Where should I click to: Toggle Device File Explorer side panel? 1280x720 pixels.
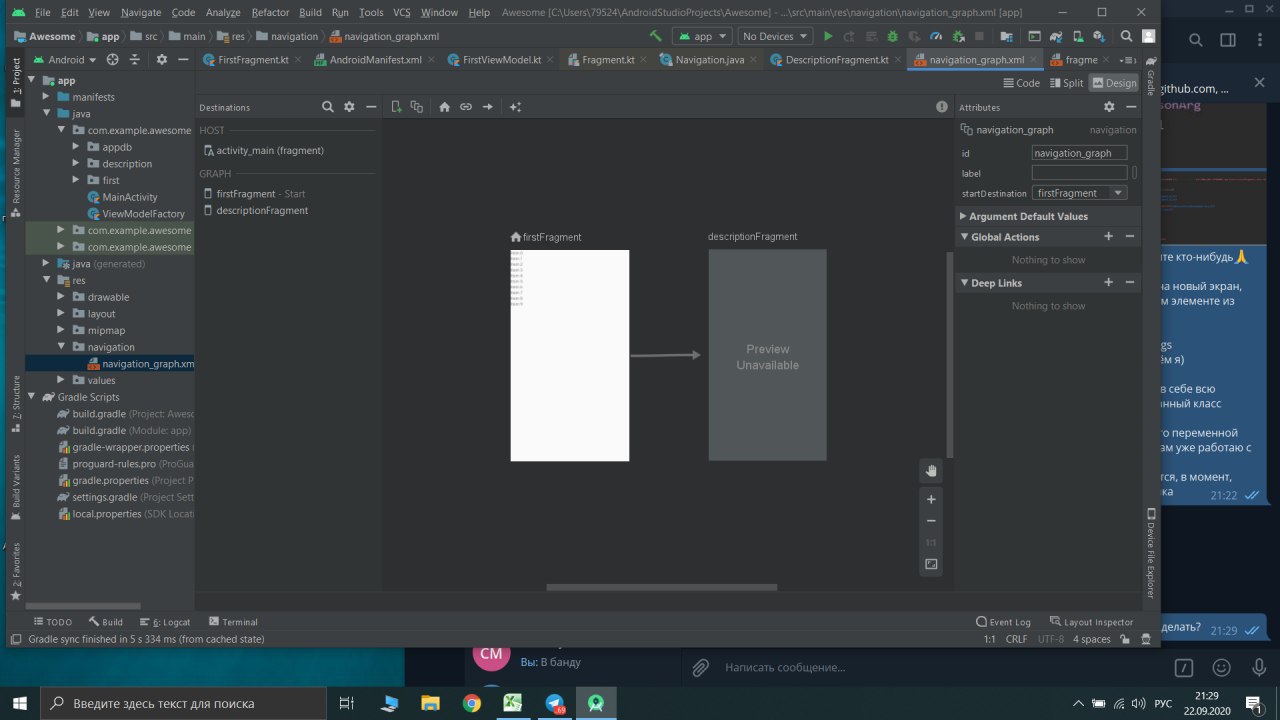click(x=1151, y=553)
